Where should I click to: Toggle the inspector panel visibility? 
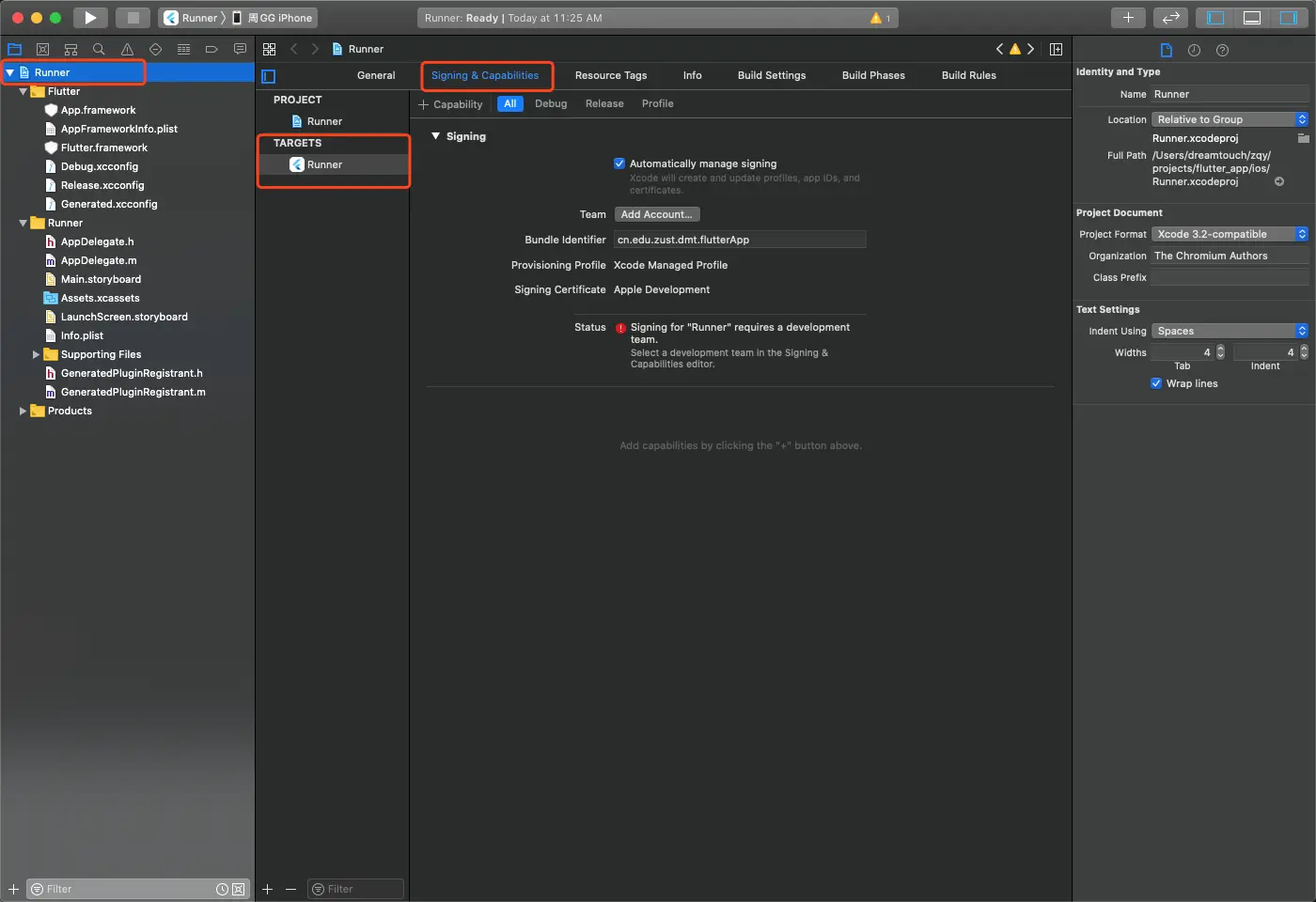point(1288,18)
